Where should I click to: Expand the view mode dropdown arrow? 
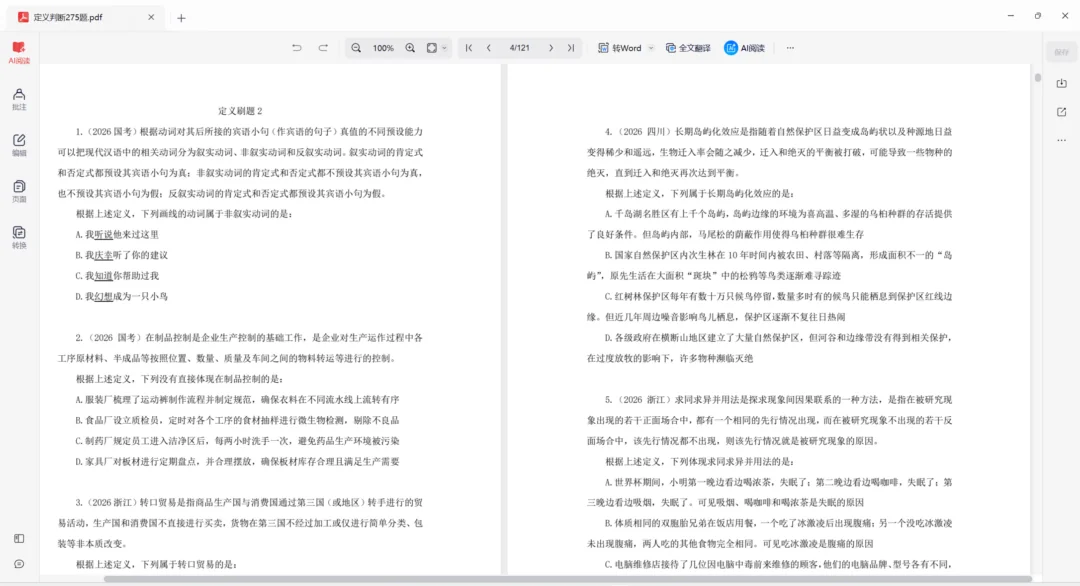pyautogui.click(x=444, y=48)
